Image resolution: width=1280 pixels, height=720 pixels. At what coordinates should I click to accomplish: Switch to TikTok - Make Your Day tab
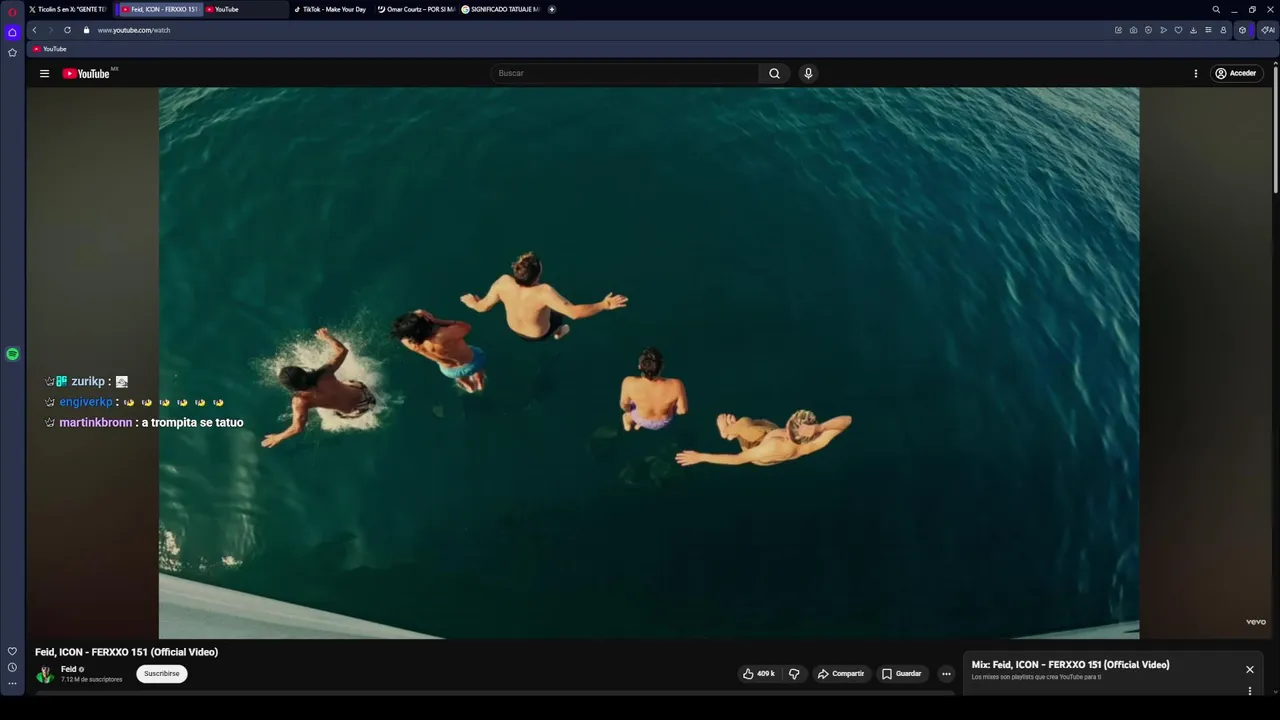[x=331, y=9]
